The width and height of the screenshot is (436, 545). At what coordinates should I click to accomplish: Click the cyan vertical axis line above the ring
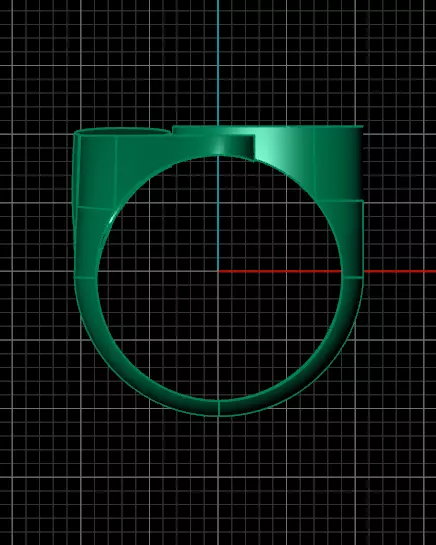[x=218, y=63]
